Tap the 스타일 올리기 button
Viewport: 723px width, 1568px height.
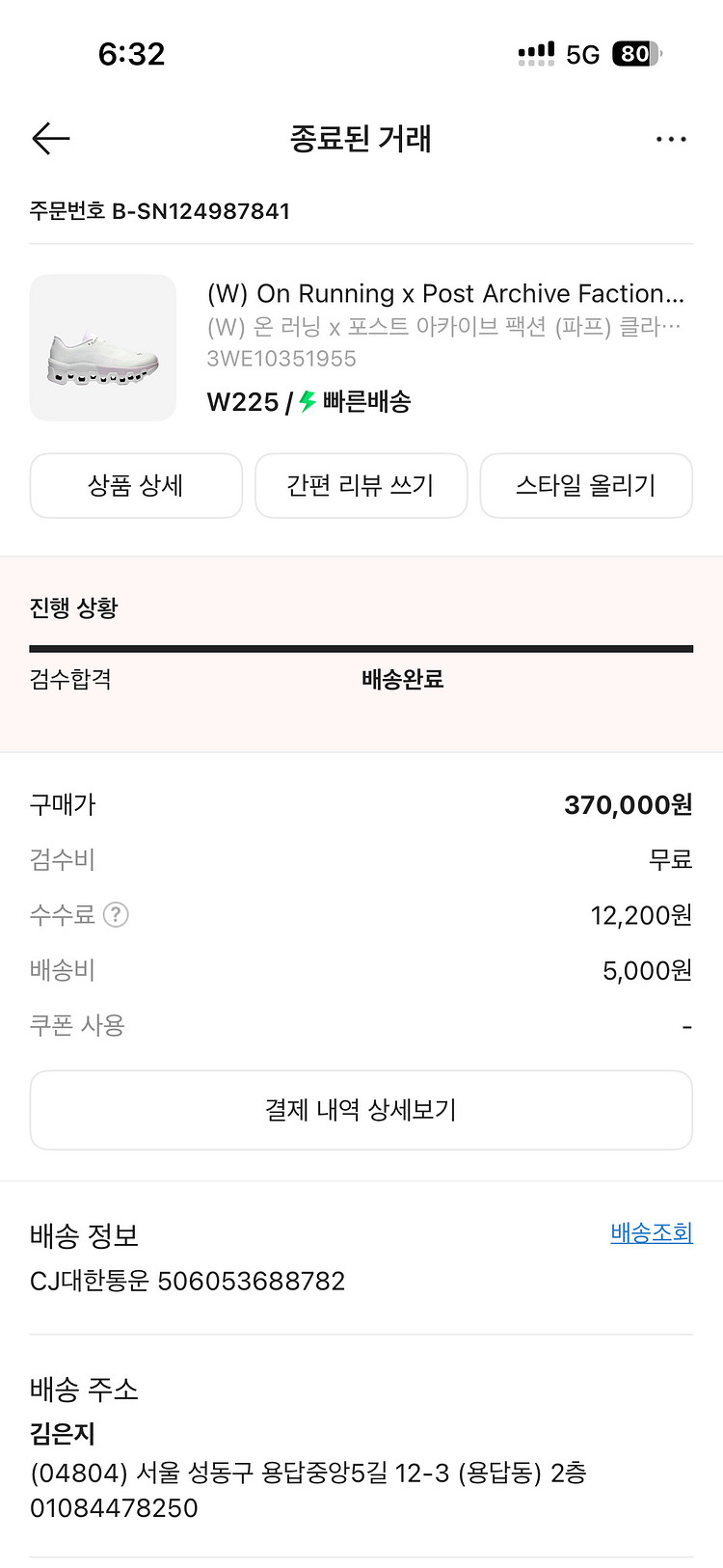pyautogui.click(x=585, y=485)
